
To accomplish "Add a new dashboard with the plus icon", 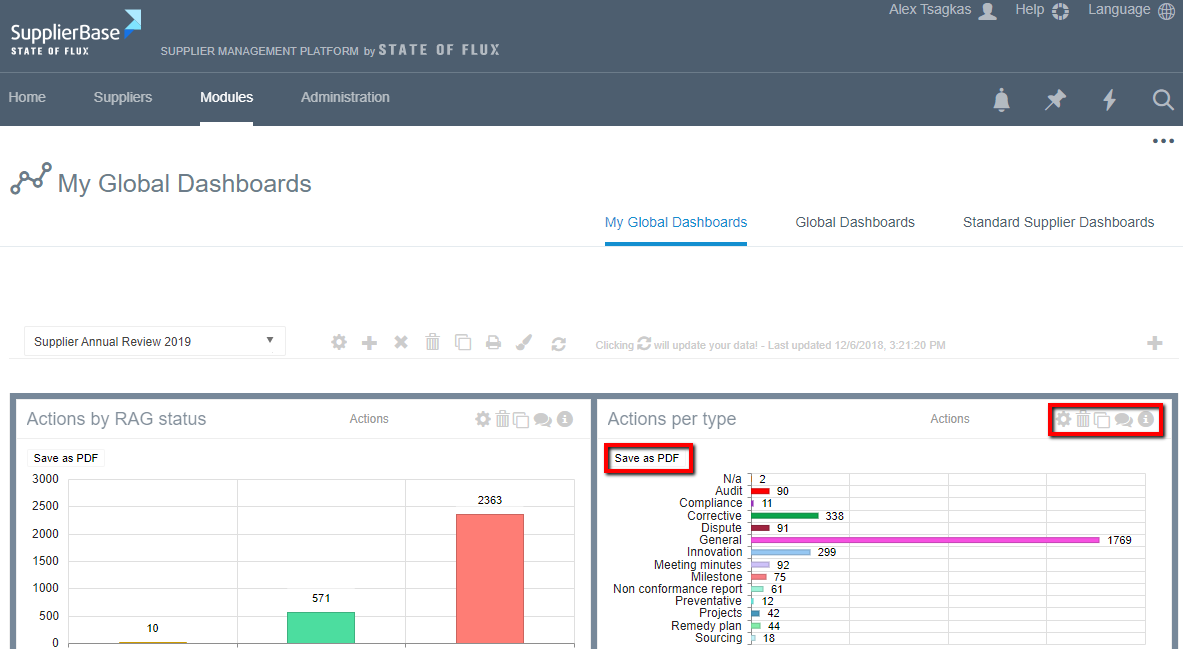I will pos(369,341).
